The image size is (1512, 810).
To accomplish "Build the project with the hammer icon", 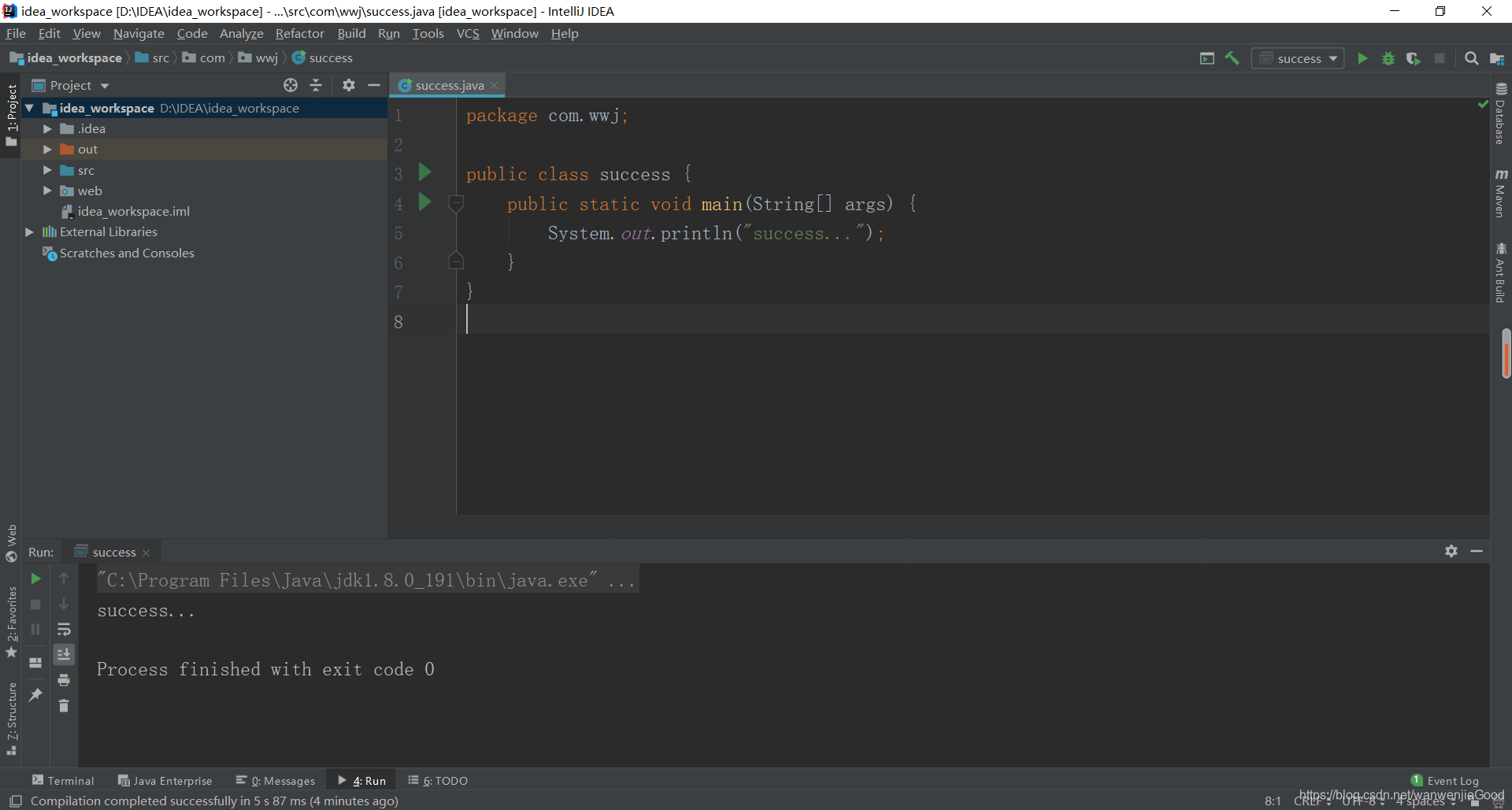I will (x=1232, y=58).
